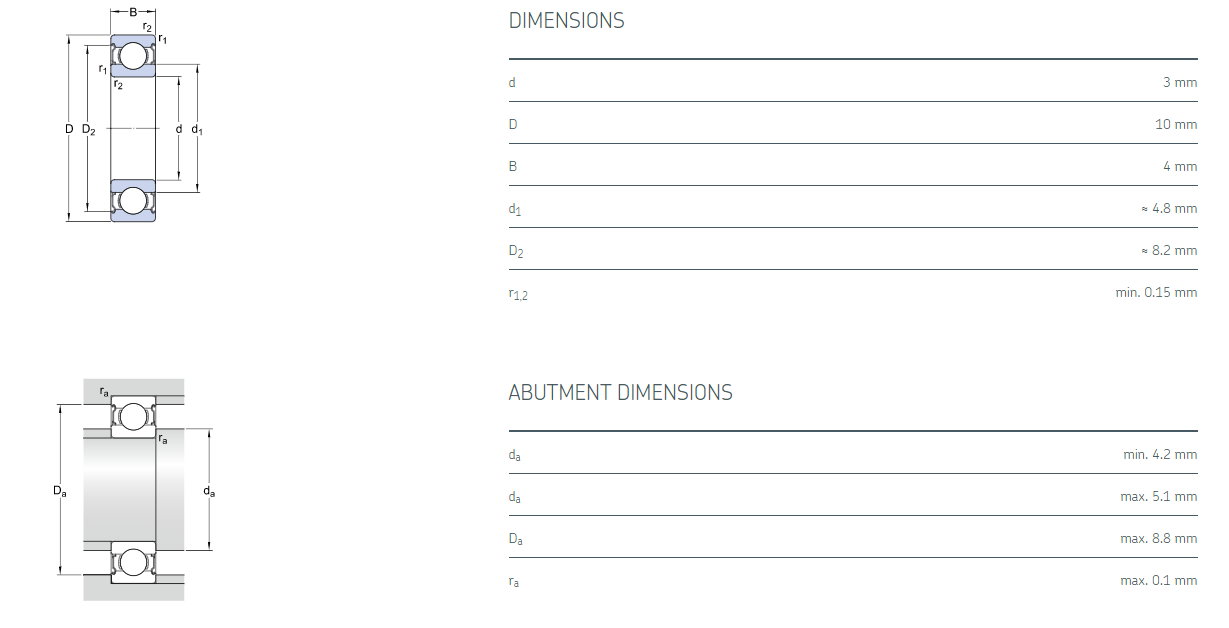Click the ABUTMENT DIMENSIONS section heading

click(x=620, y=392)
